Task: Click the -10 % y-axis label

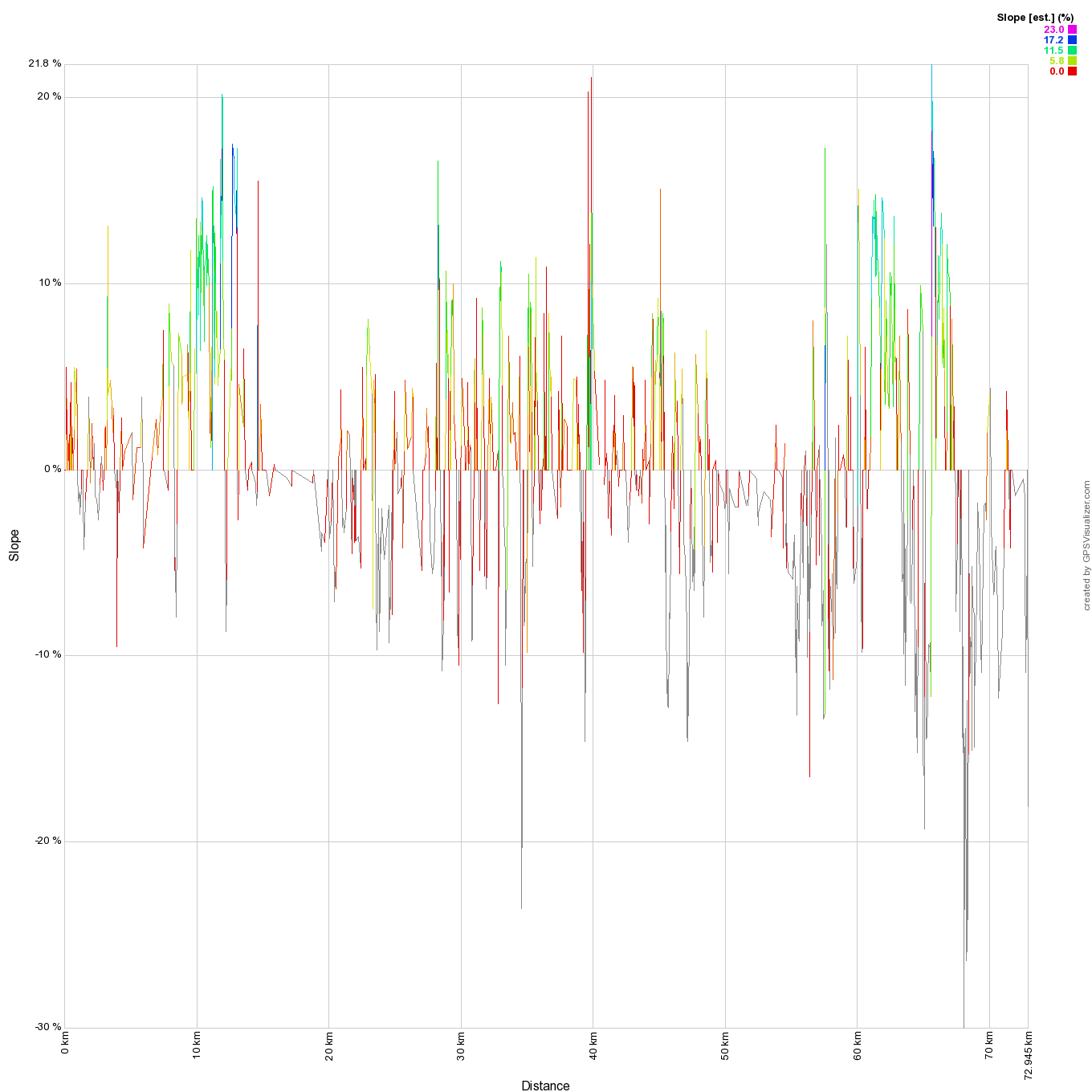Action: tap(47, 654)
